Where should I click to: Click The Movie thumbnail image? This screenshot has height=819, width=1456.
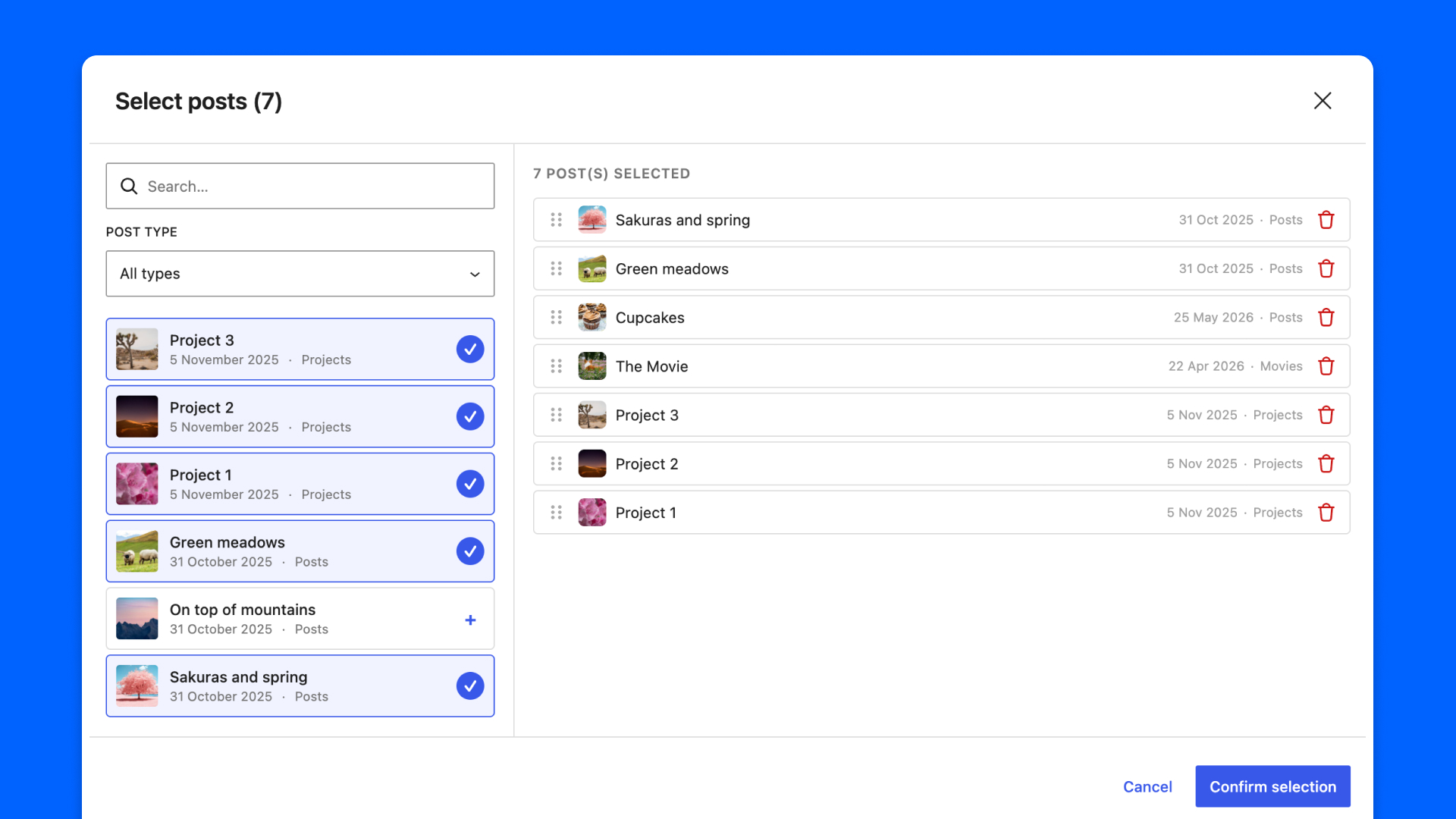pos(592,366)
